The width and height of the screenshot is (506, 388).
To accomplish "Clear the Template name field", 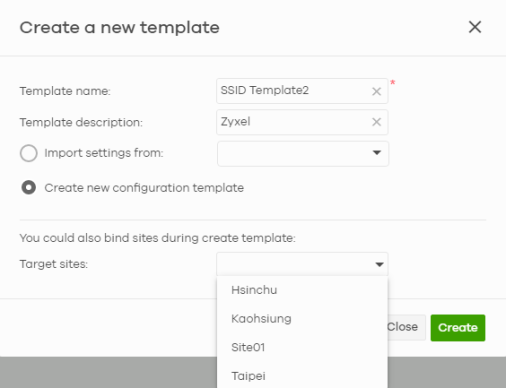I will [x=376, y=91].
